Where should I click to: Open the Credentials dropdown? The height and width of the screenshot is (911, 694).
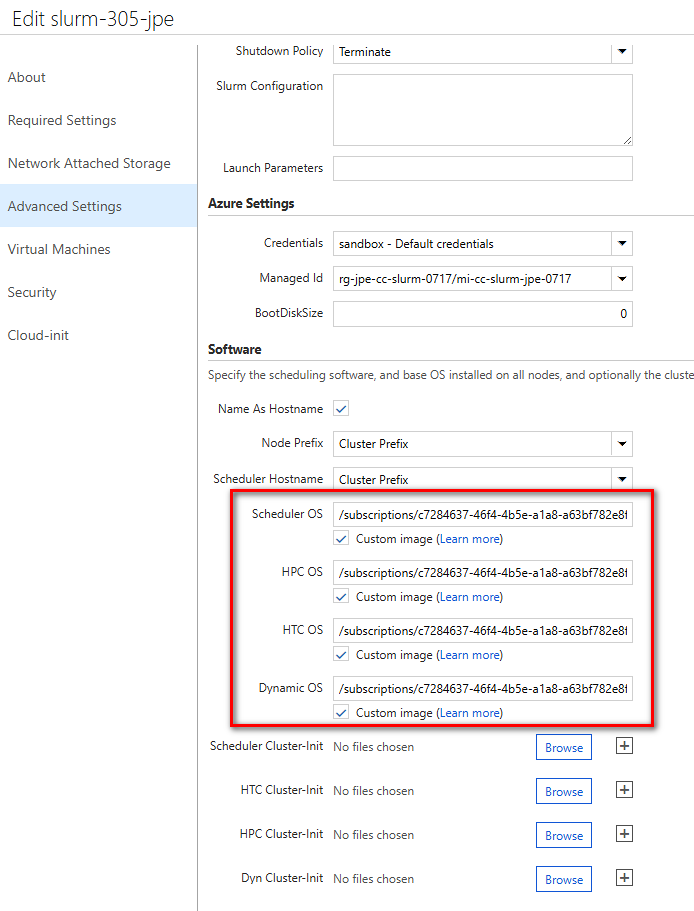click(621, 243)
